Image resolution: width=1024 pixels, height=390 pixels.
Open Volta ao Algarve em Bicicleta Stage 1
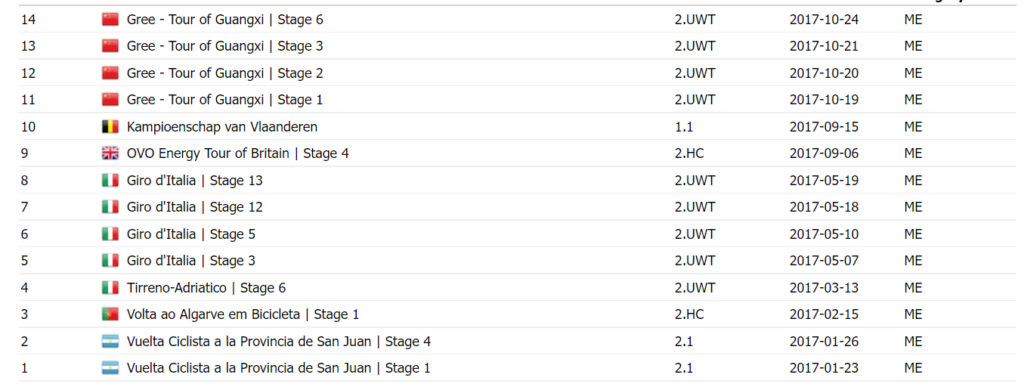[243, 314]
